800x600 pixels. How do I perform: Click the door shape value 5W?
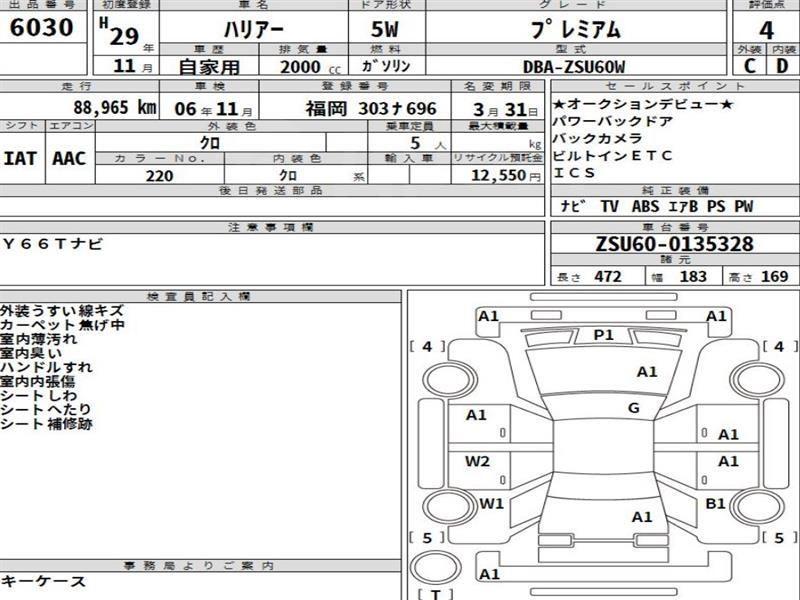pyautogui.click(x=384, y=29)
